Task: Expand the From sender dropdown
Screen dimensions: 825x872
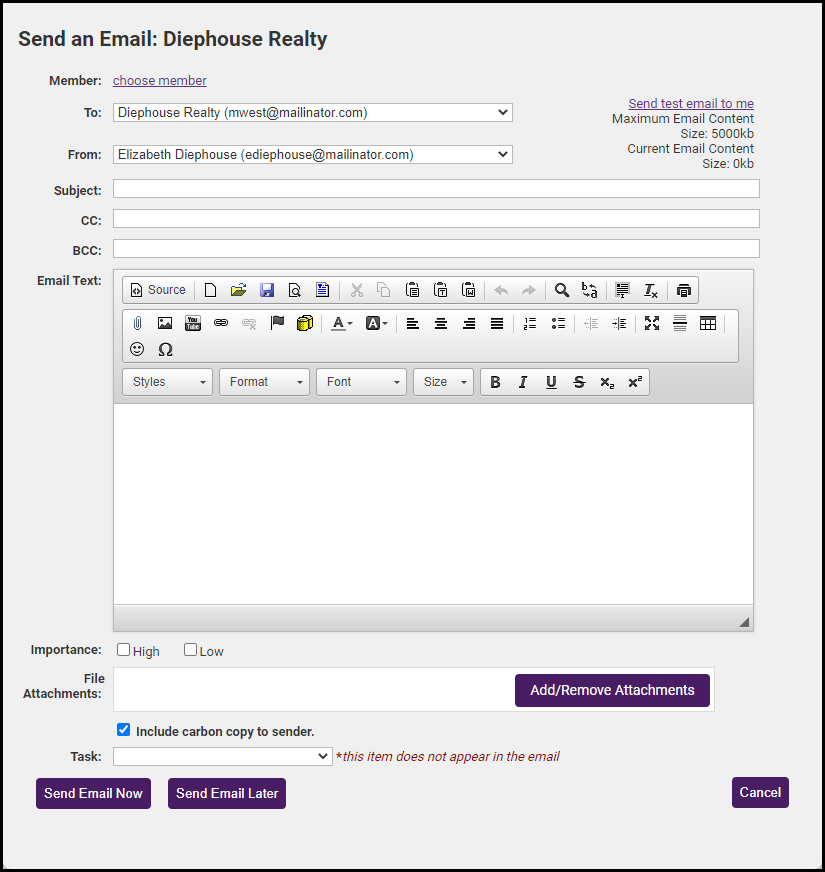Action: pyautogui.click(x=312, y=155)
